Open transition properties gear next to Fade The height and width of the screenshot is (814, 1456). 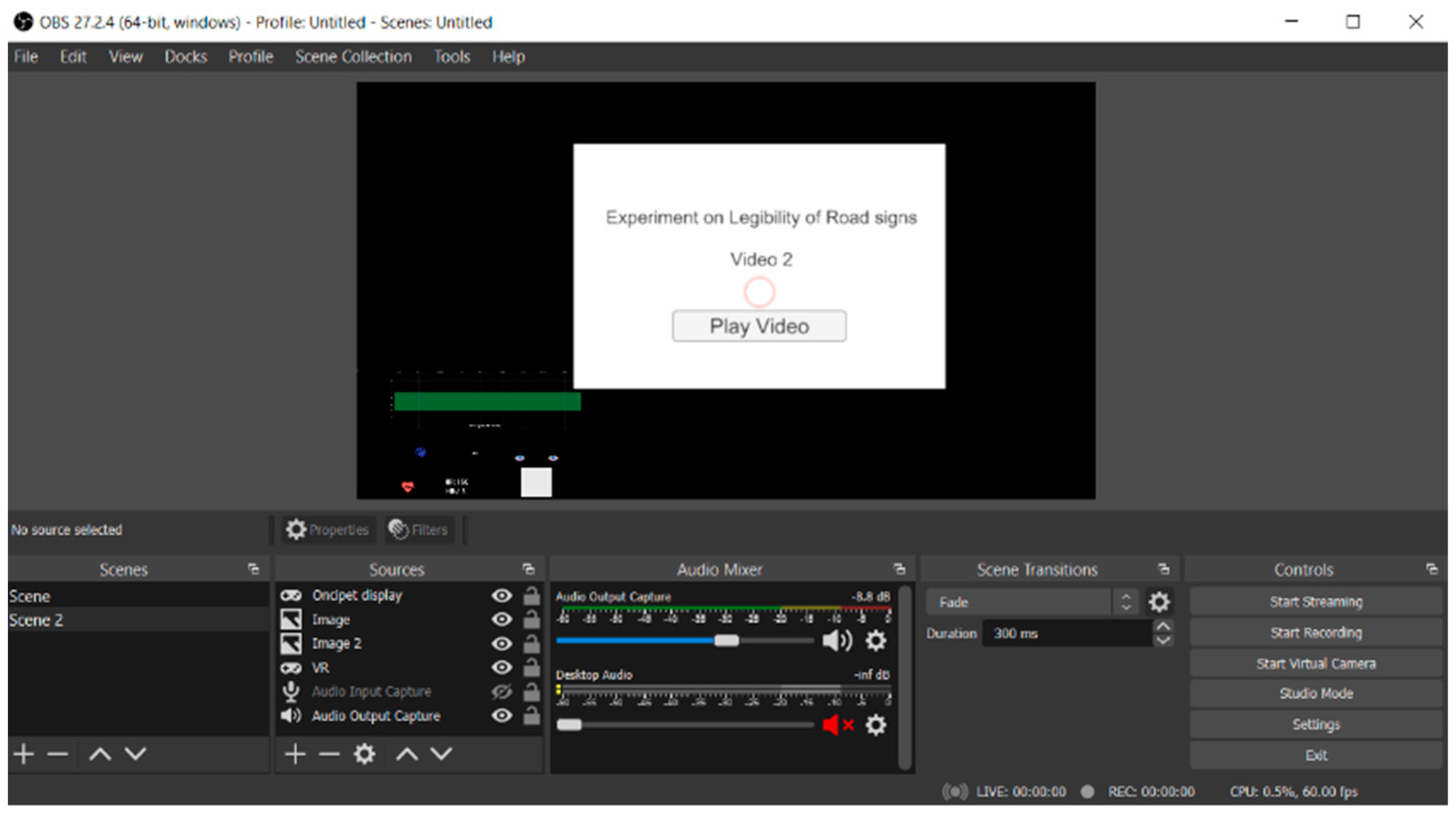(x=1158, y=602)
